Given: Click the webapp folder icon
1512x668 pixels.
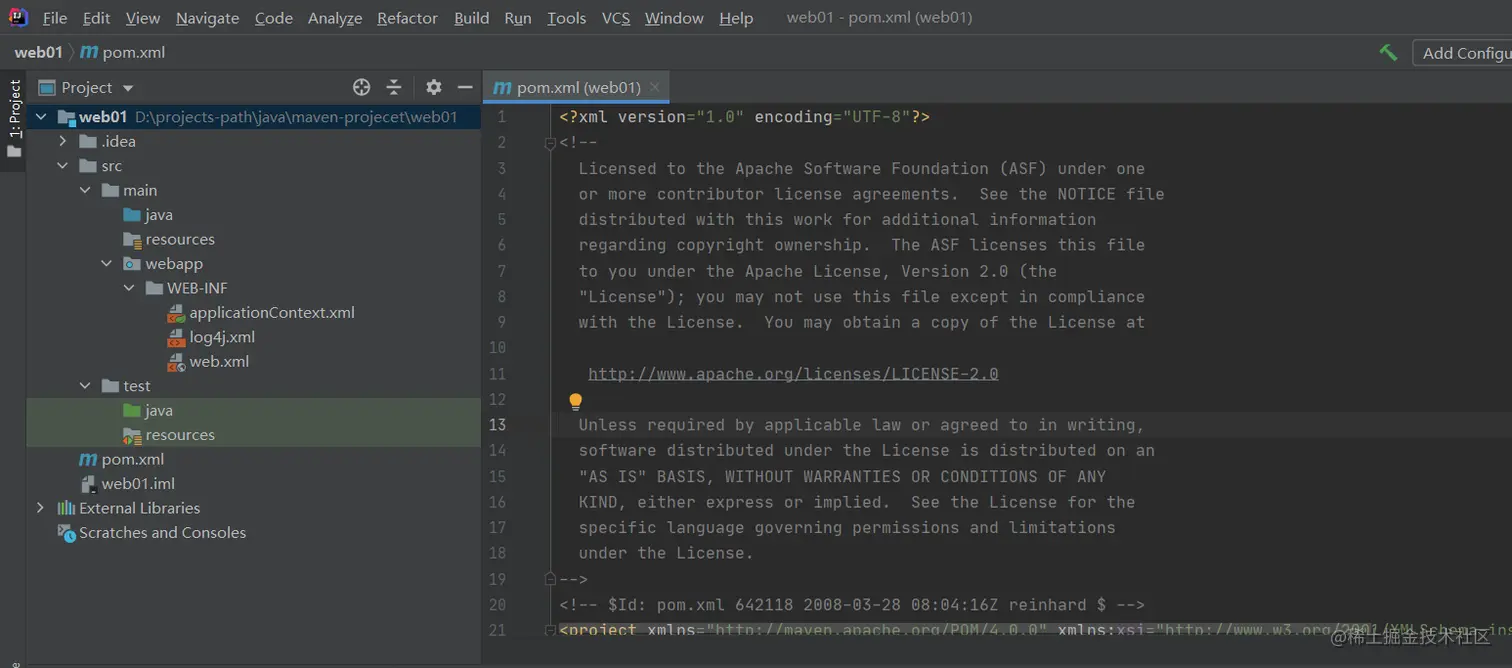Looking at the screenshot, I should 131,264.
